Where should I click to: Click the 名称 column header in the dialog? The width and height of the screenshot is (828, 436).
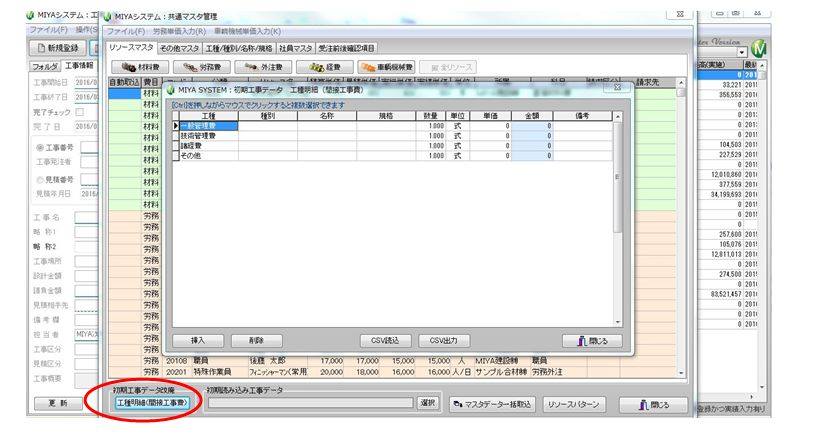tap(327, 116)
